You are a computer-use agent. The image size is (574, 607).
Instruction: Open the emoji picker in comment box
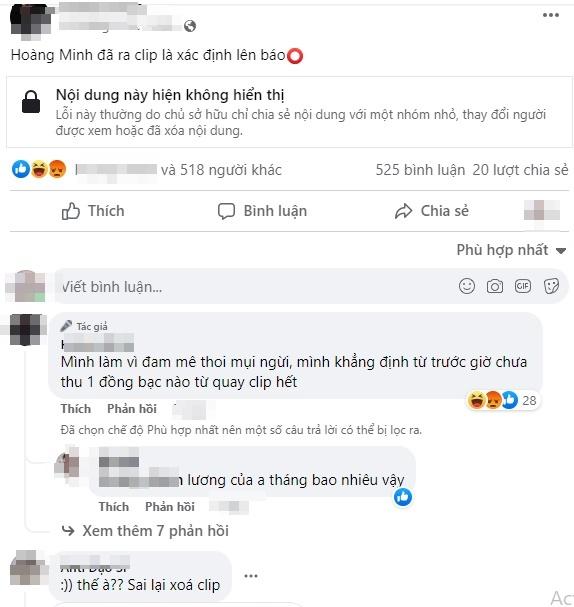pos(467,286)
